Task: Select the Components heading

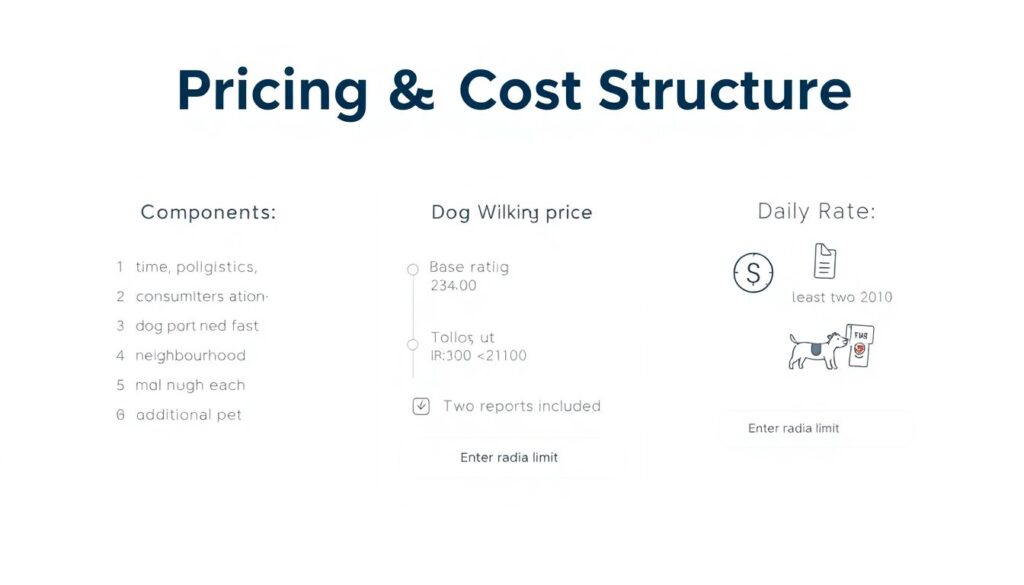Action: [x=208, y=212]
